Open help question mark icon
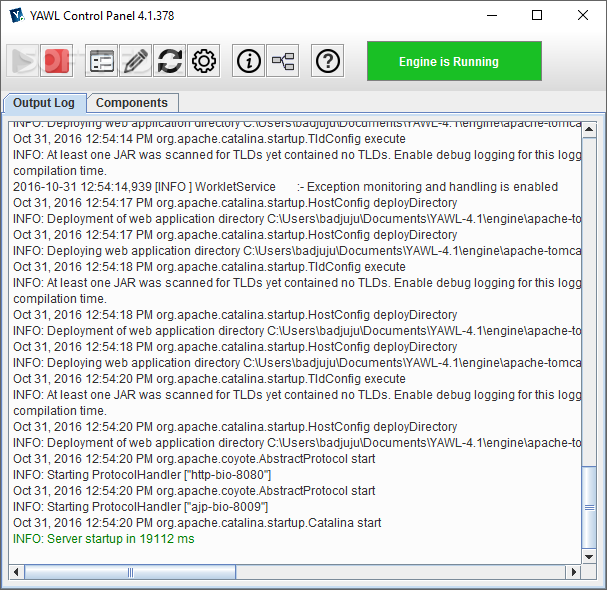Viewport: 607px width, 590px height. pyautogui.click(x=328, y=61)
